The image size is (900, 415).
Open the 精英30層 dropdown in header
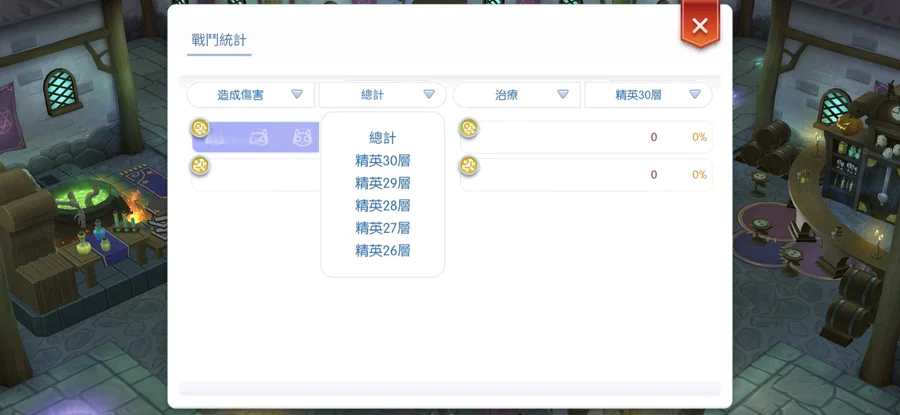click(649, 95)
